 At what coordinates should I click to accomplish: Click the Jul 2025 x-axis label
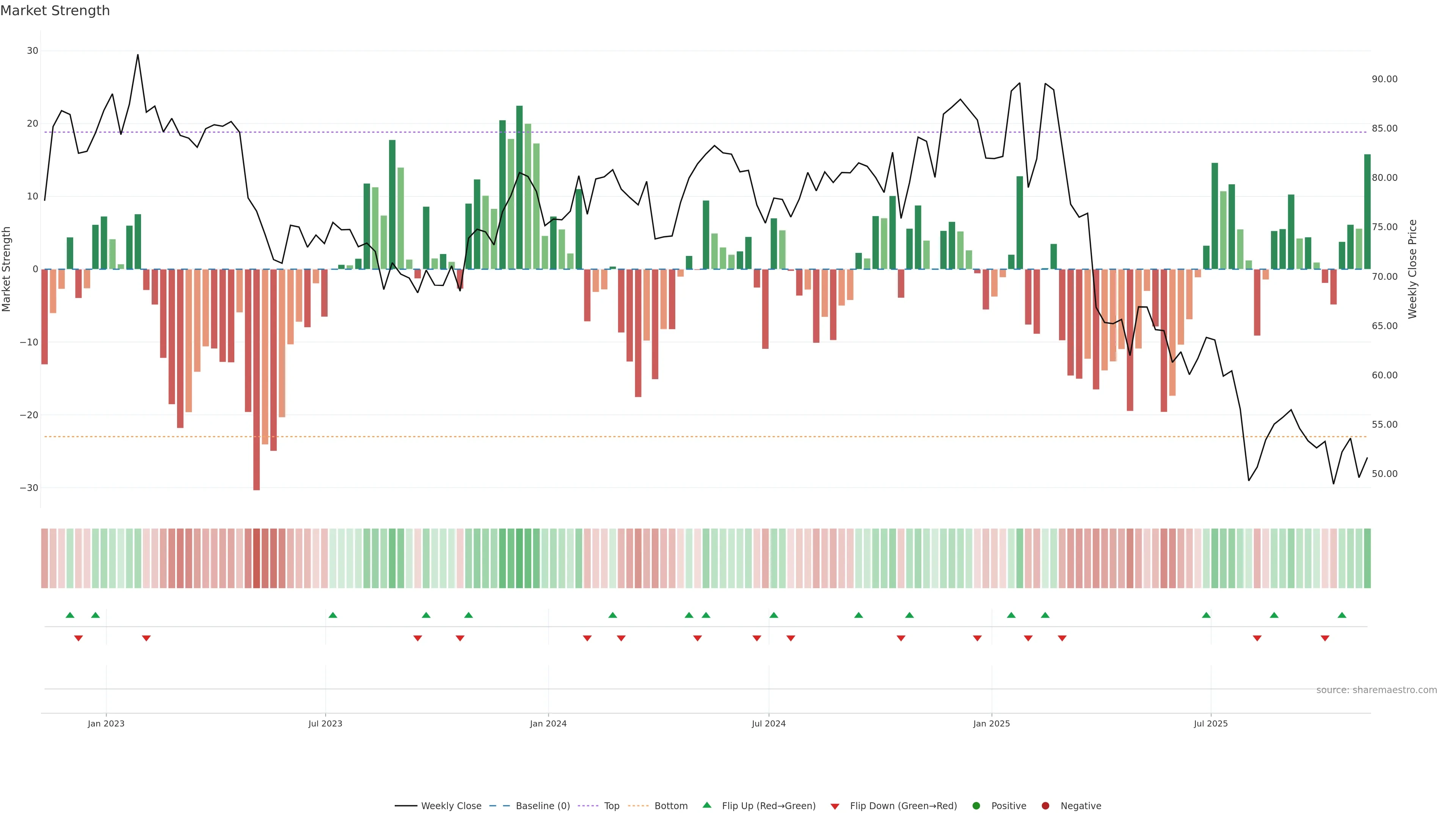[x=1211, y=723]
